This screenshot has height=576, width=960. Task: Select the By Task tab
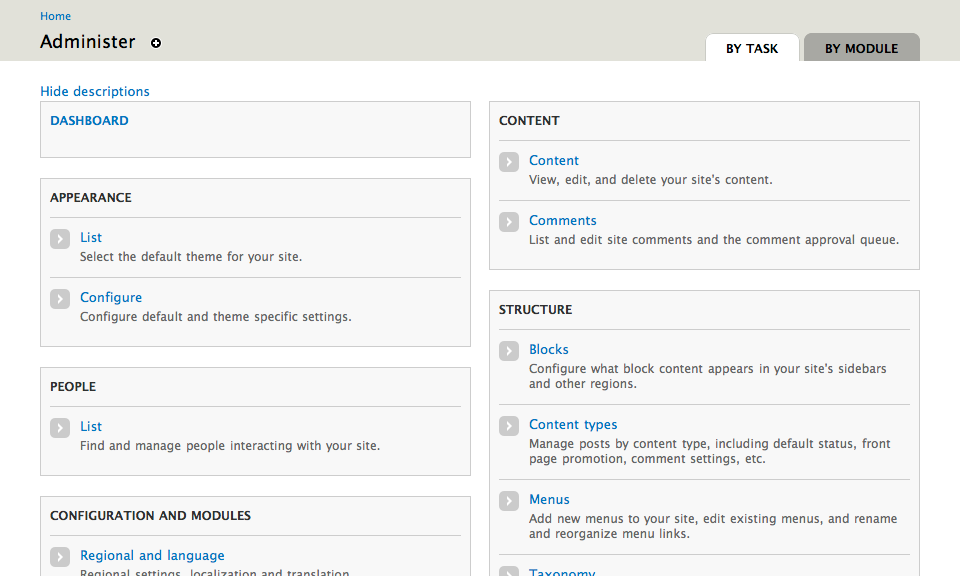(x=752, y=48)
